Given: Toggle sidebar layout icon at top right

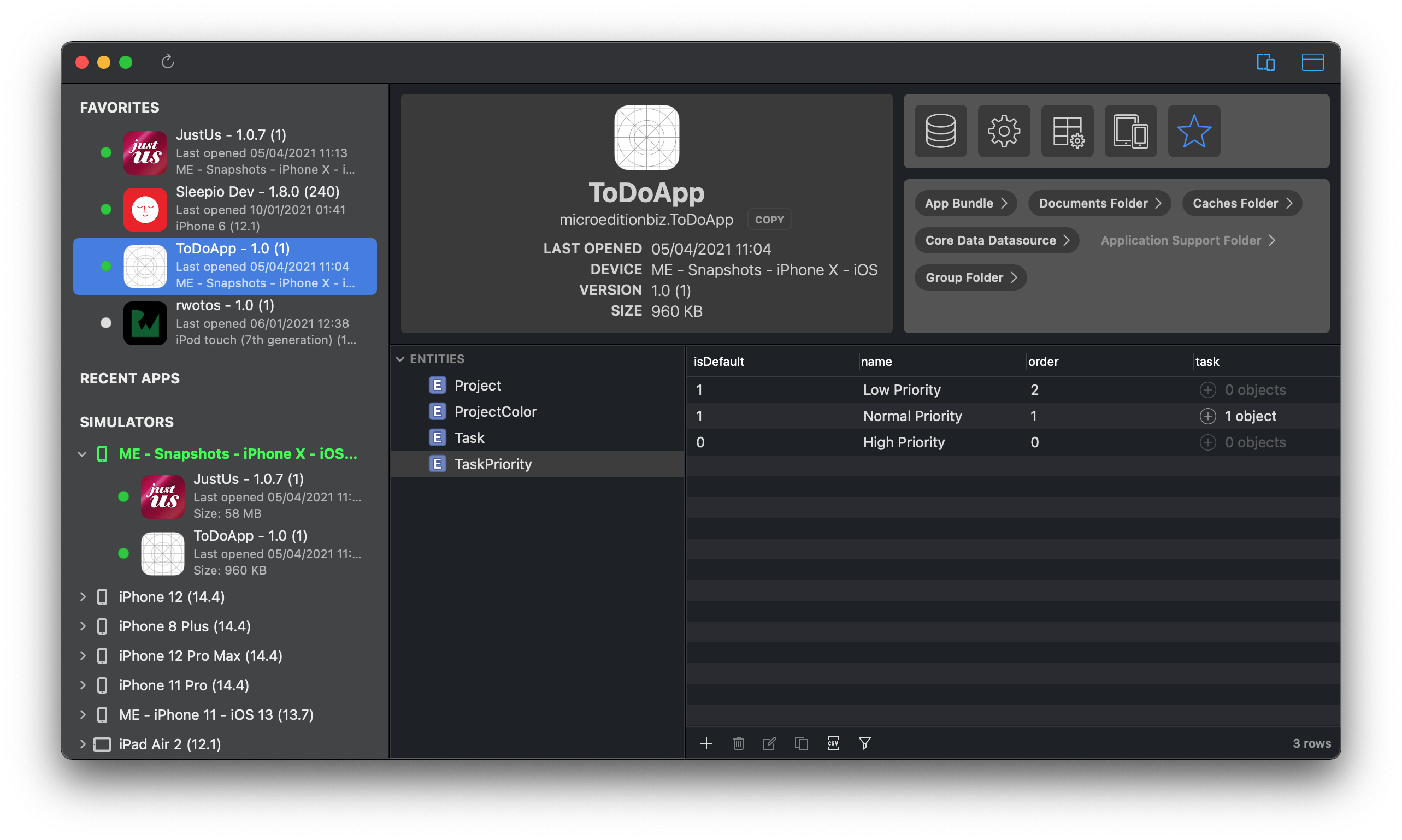Looking at the screenshot, I should [x=1265, y=62].
